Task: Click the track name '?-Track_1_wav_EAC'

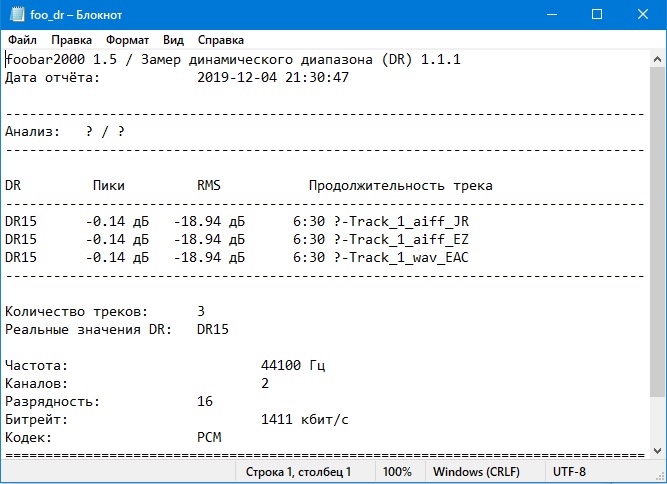Action: 401,257
